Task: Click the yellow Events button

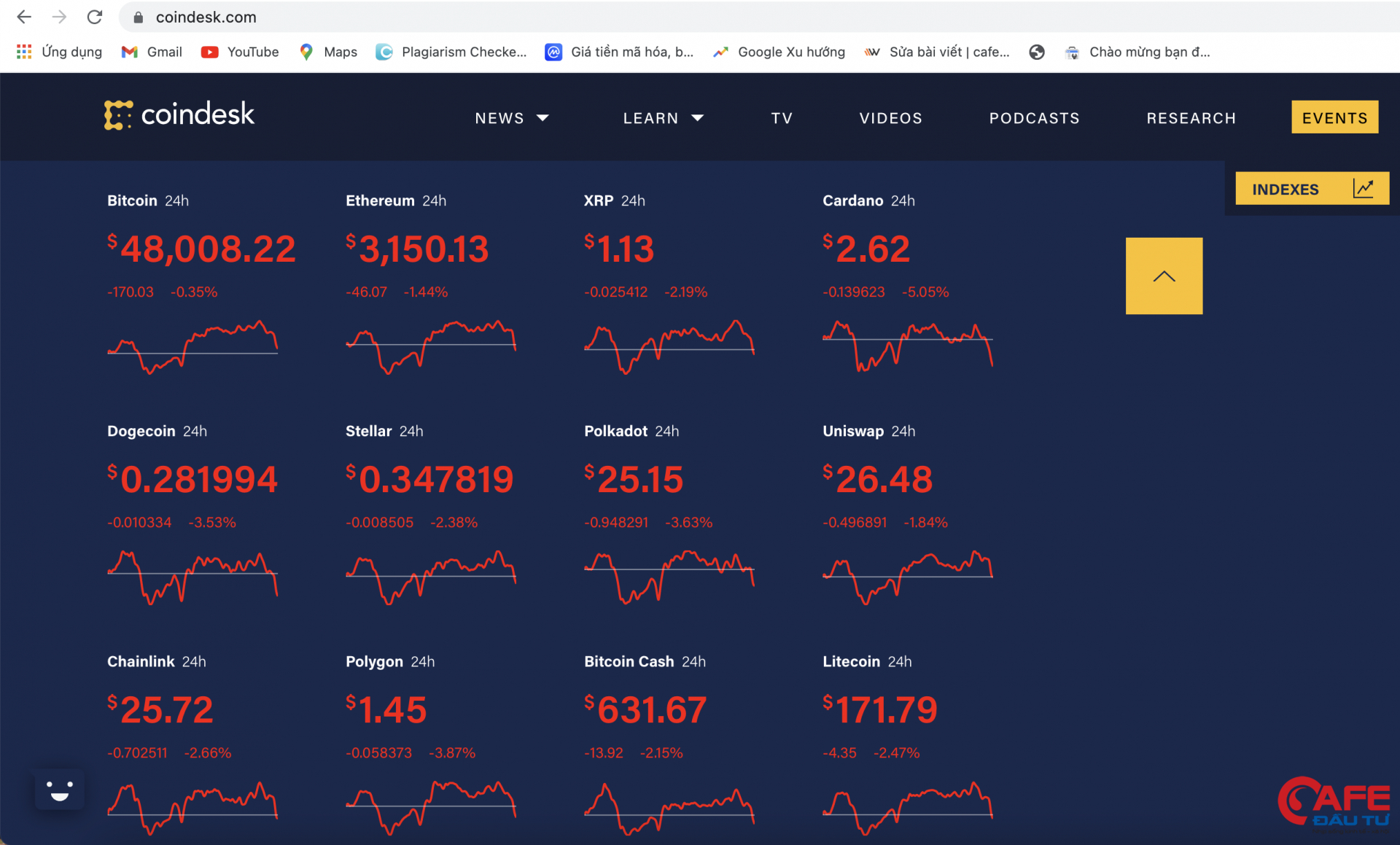Action: pyautogui.click(x=1334, y=117)
